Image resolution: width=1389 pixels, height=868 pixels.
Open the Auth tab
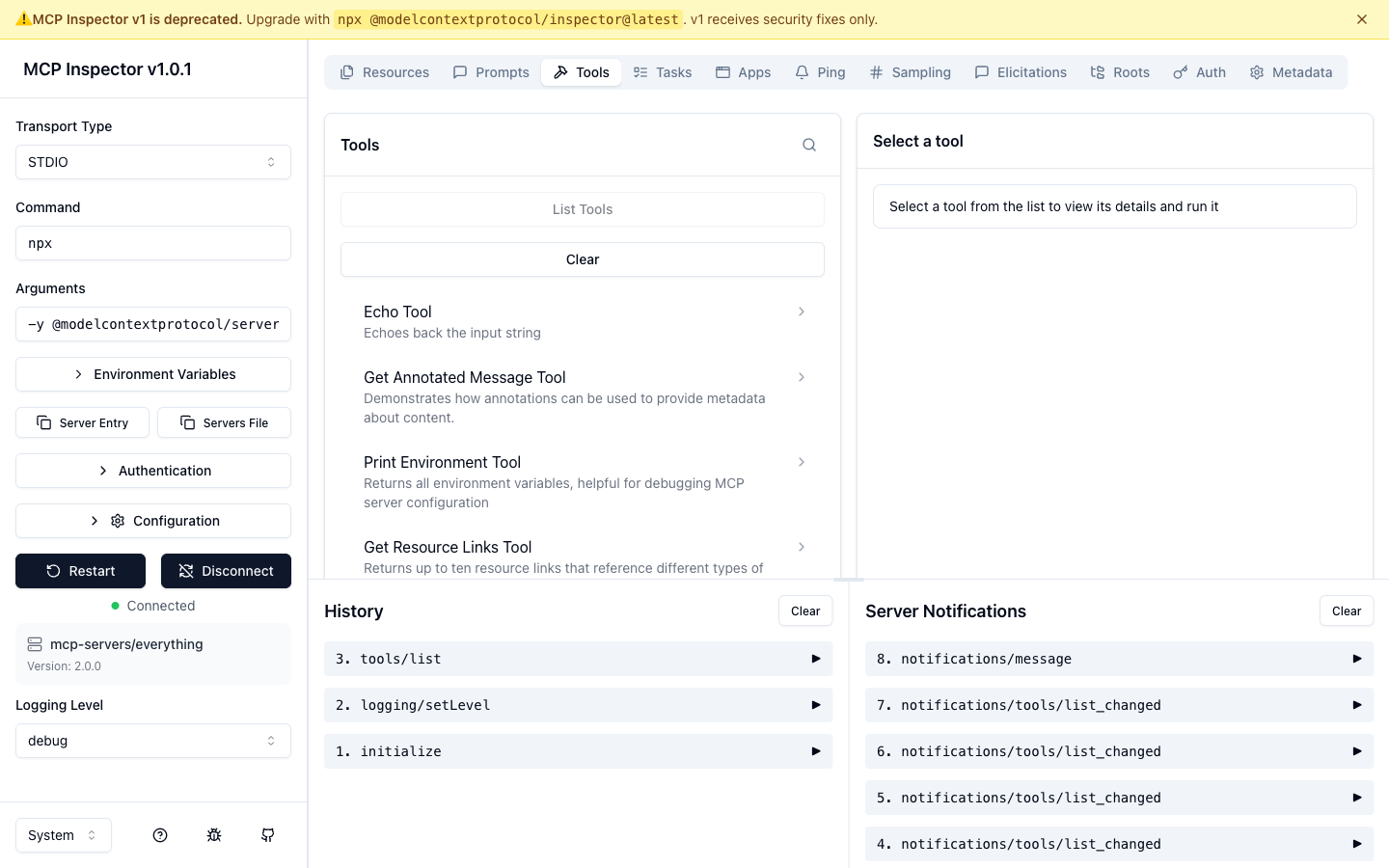point(1200,72)
